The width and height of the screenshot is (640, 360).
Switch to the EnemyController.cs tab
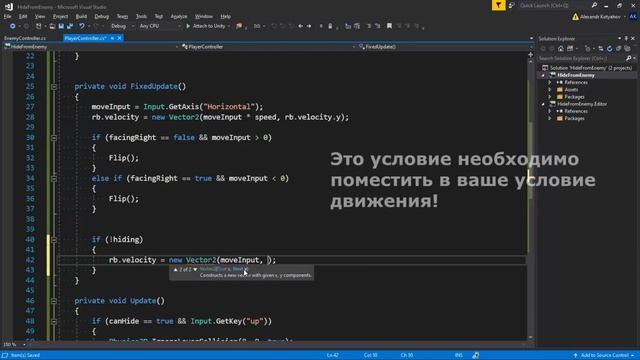click(25, 38)
